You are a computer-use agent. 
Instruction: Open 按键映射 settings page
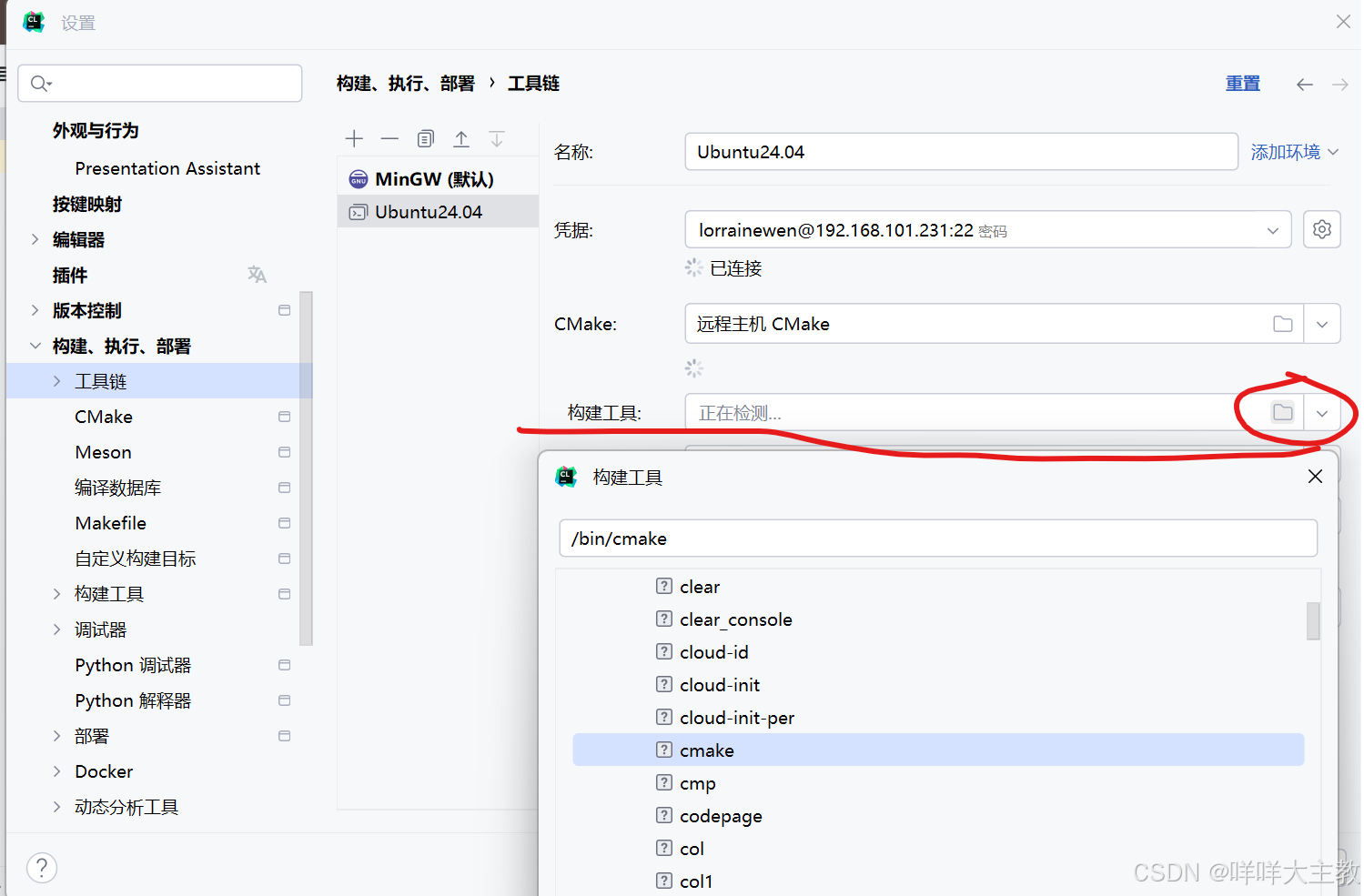(87, 204)
